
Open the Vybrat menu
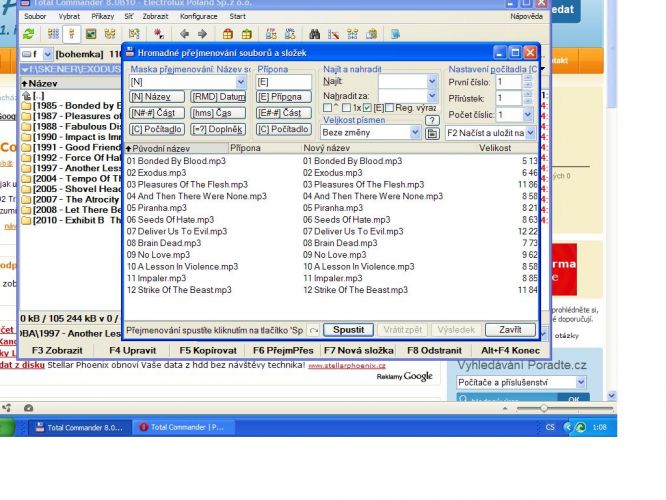pyautogui.click(x=69, y=16)
